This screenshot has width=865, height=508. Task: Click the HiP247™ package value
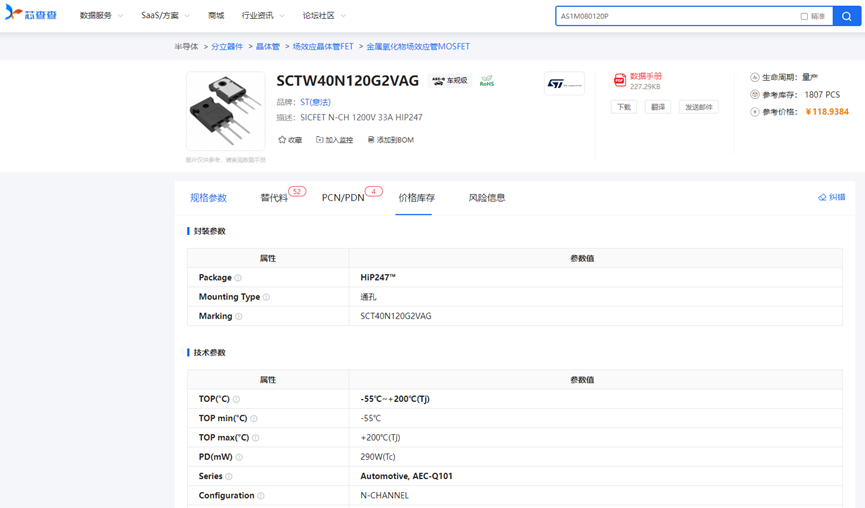pos(378,277)
